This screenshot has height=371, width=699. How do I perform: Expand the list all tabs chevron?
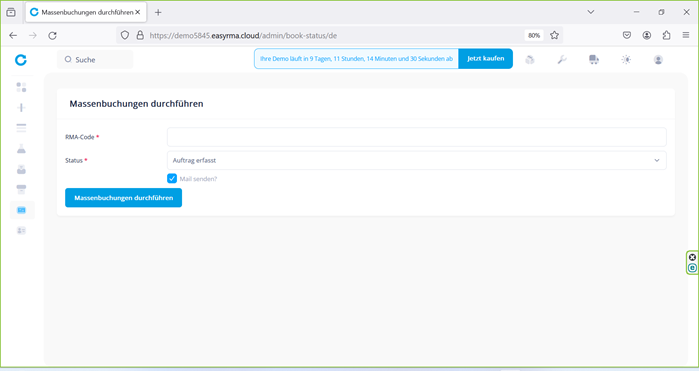pos(591,12)
